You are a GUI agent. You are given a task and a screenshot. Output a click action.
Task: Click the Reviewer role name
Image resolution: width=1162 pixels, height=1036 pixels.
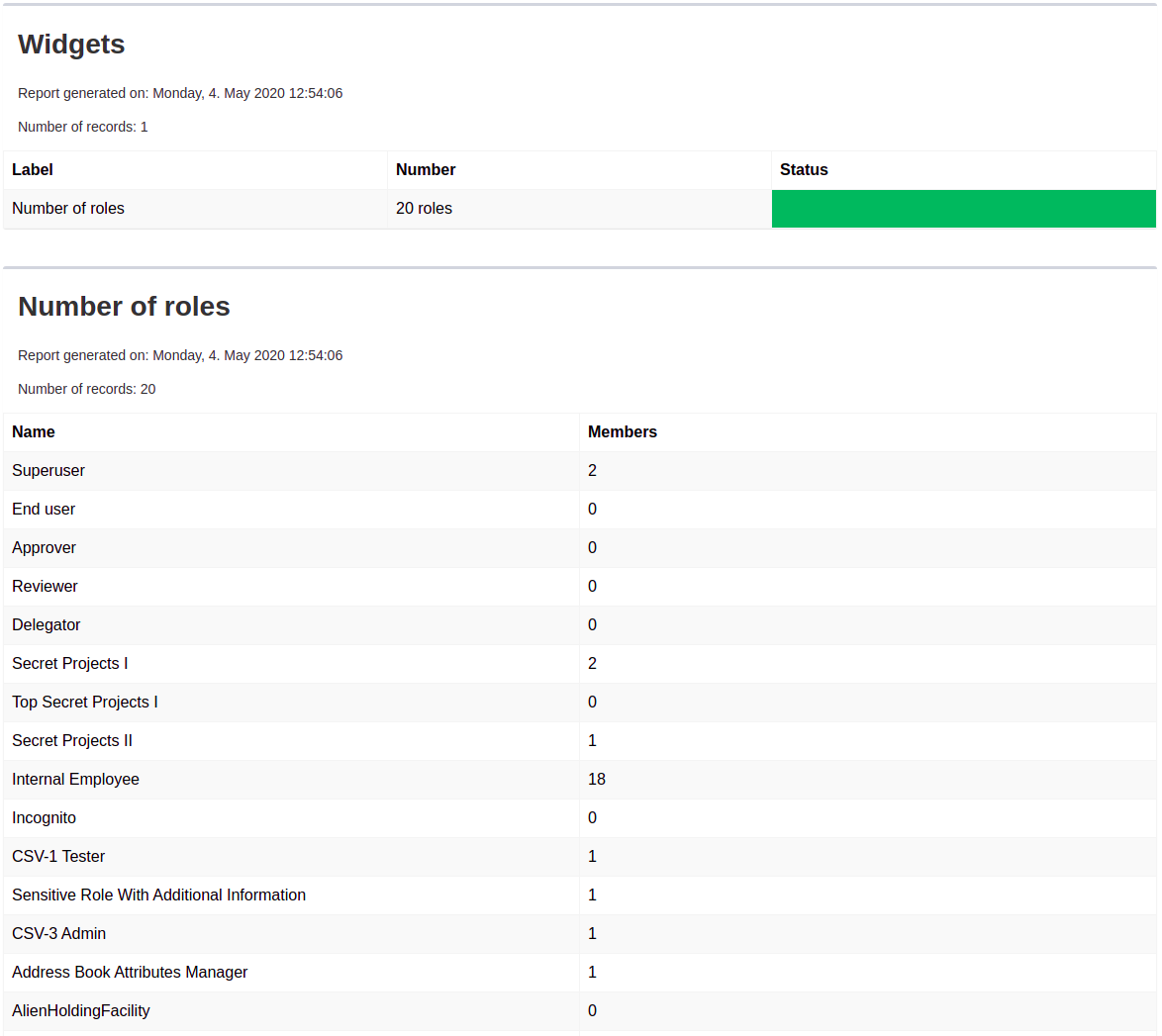46,587
